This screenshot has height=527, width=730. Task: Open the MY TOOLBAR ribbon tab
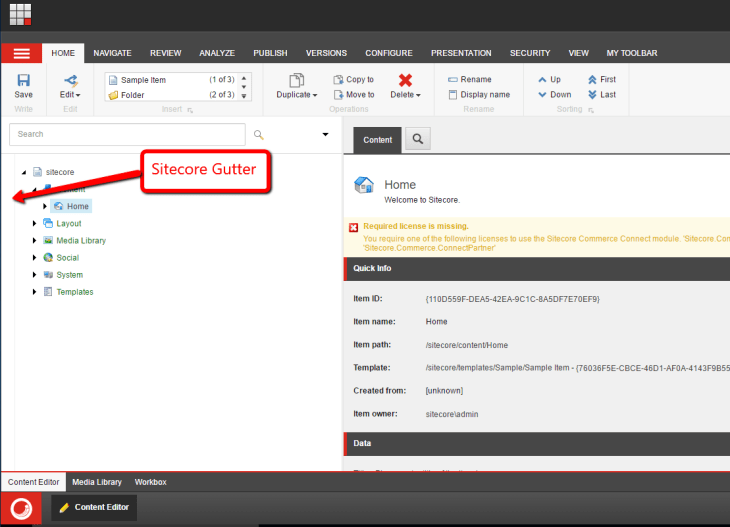tap(632, 53)
